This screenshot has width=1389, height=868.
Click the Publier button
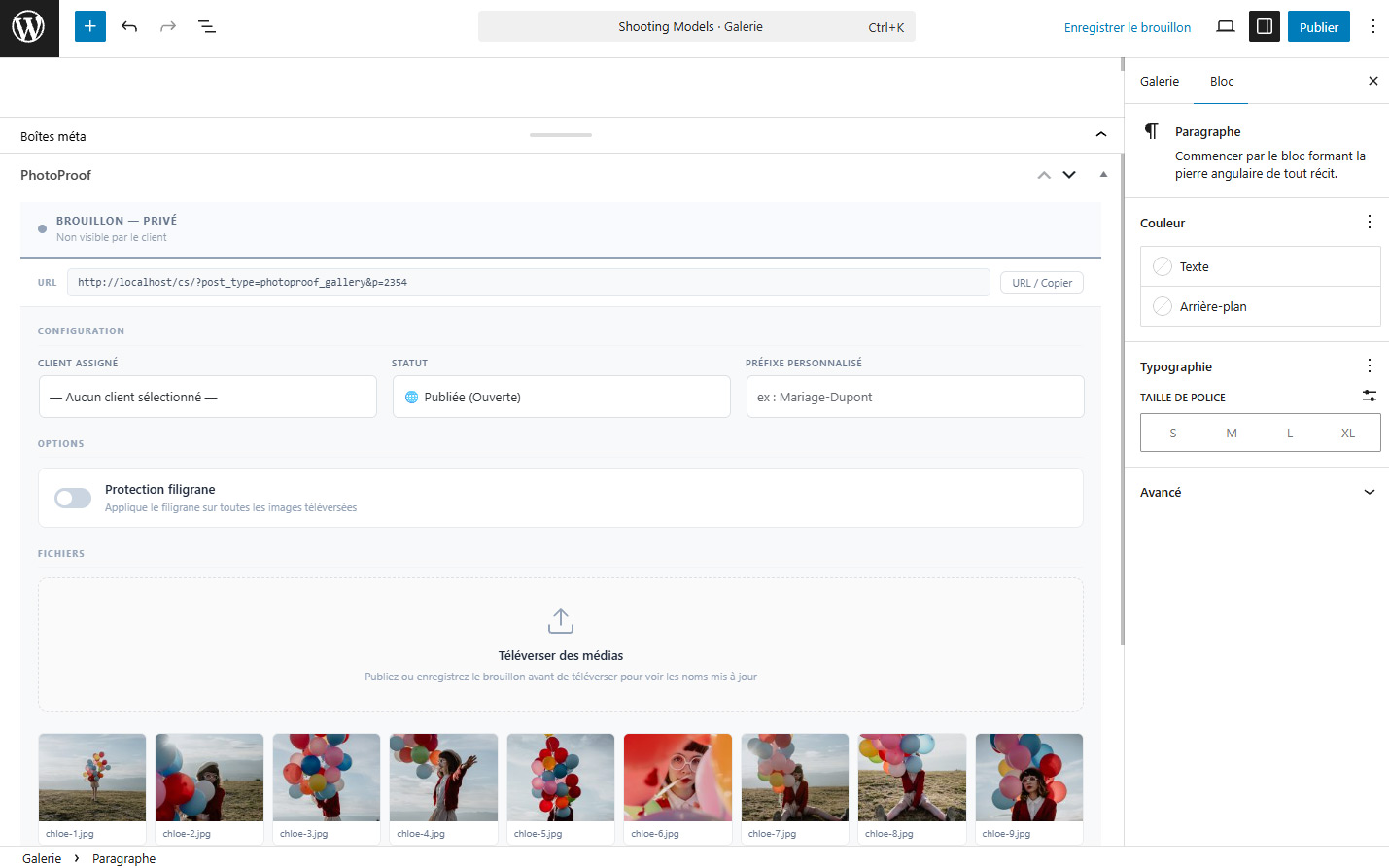pyautogui.click(x=1318, y=26)
